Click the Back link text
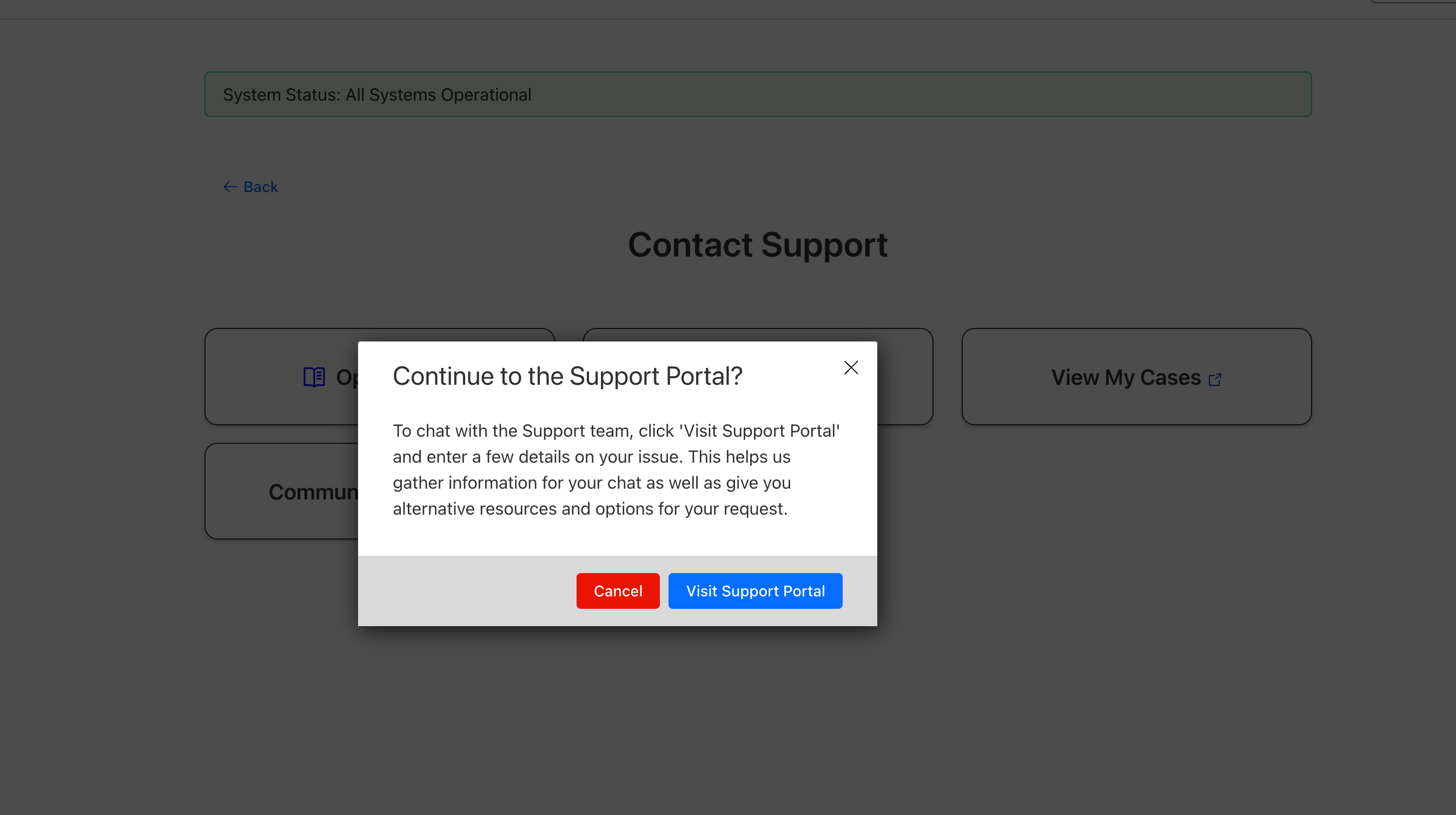 coord(261,187)
